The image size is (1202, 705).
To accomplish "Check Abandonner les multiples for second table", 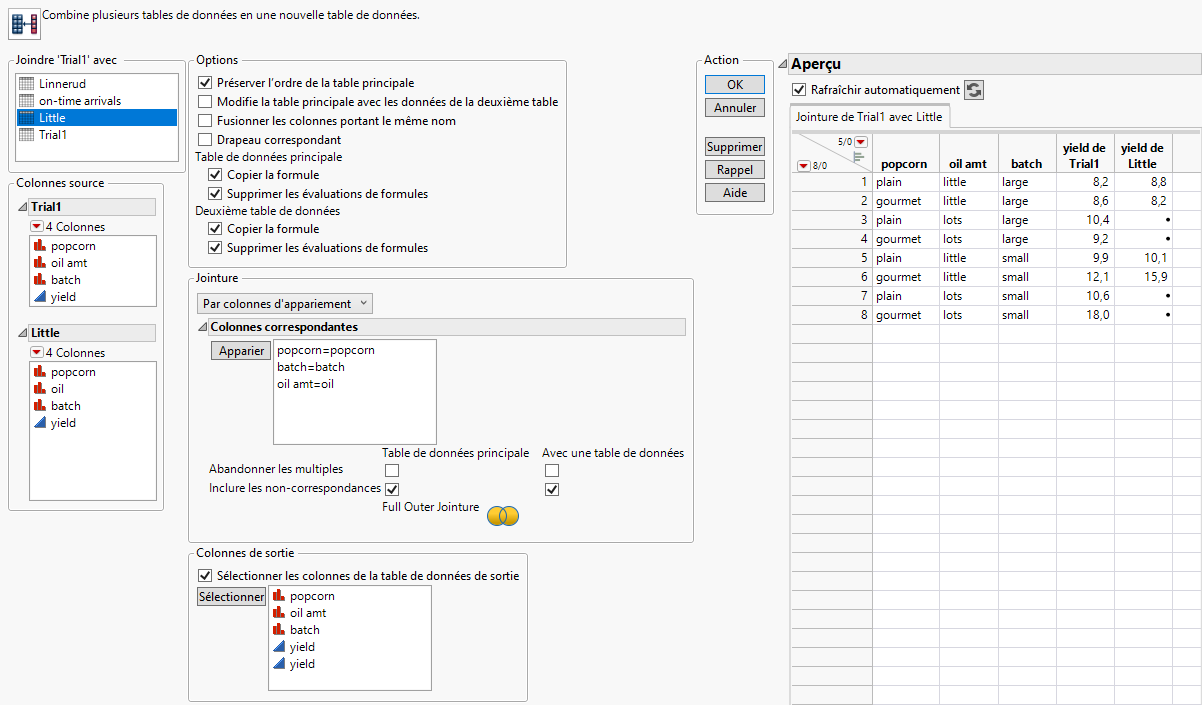I will tap(552, 470).
